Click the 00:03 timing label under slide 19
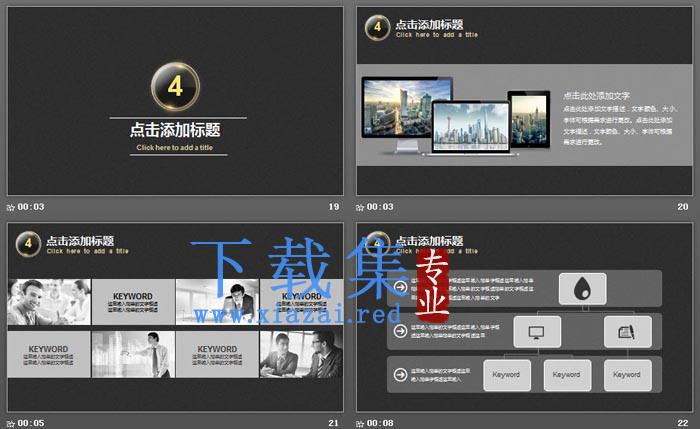The height and width of the screenshot is (429, 700). 31,207
